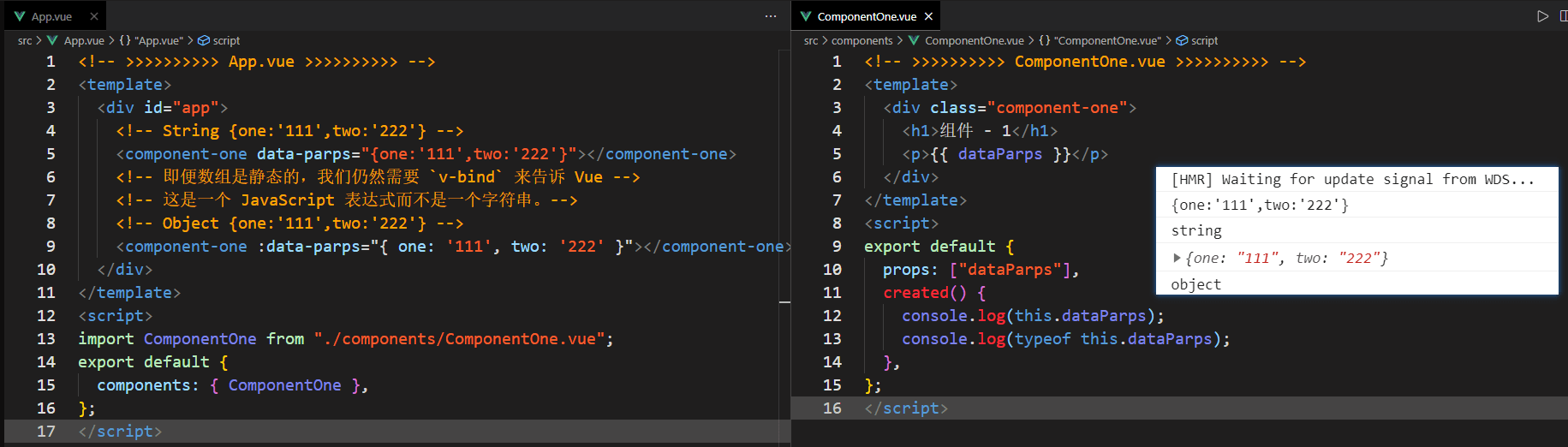
Task: Open the ComponentOne.vue file breadcrumb
Action: pos(974,40)
